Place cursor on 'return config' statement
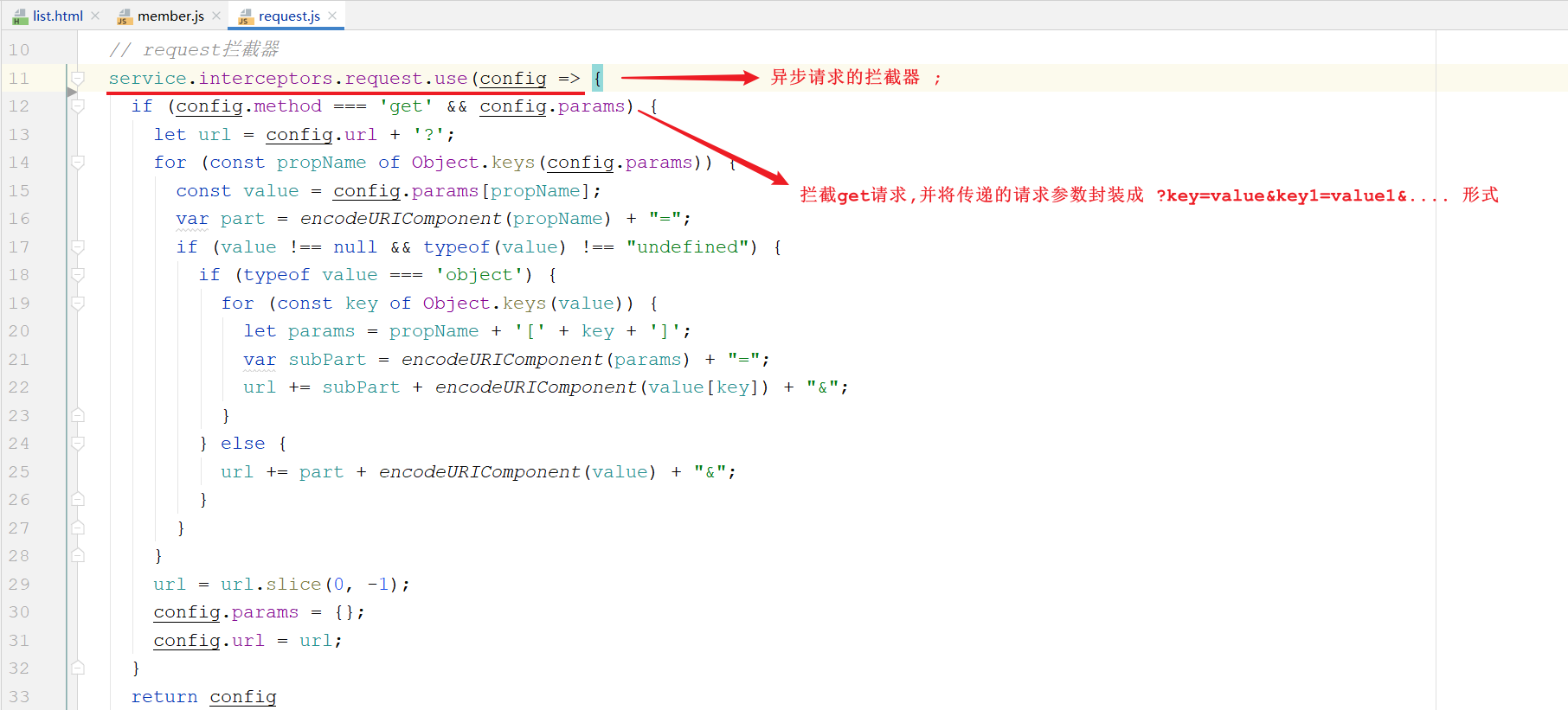 pyautogui.click(x=203, y=697)
